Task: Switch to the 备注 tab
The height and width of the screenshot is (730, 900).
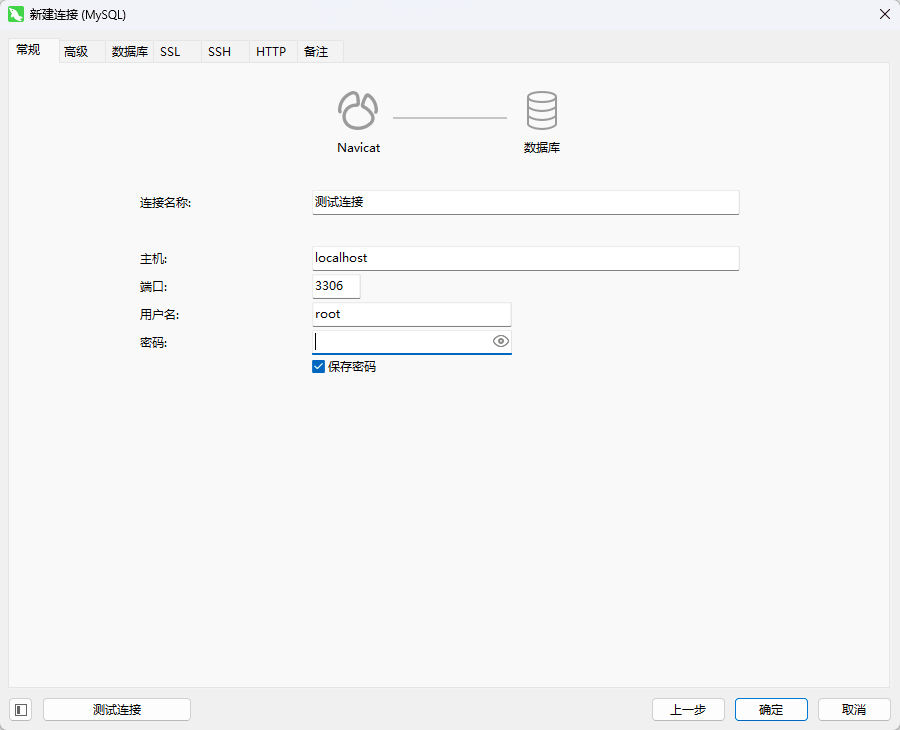Action: pyautogui.click(x=316, y=52)
